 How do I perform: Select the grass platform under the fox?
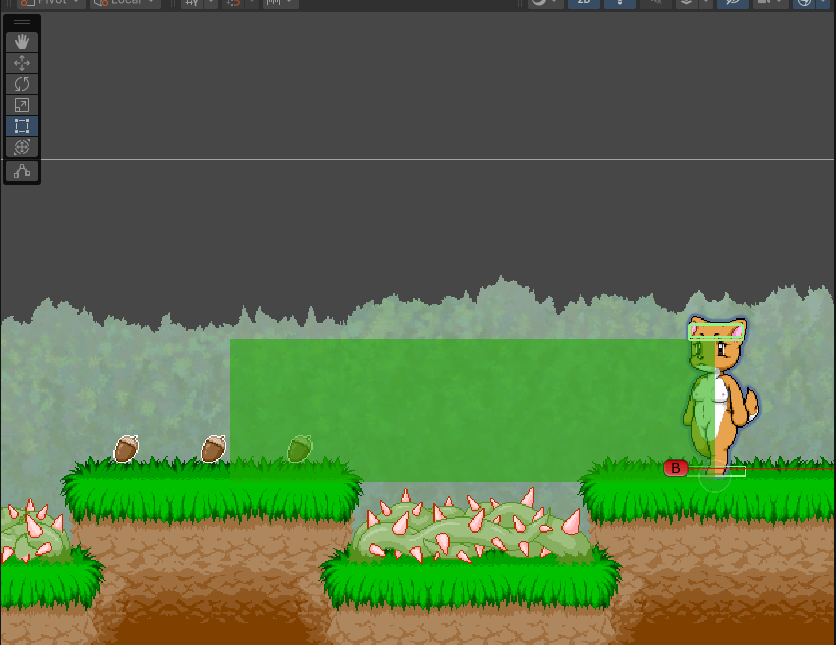[x=708, y=490]
